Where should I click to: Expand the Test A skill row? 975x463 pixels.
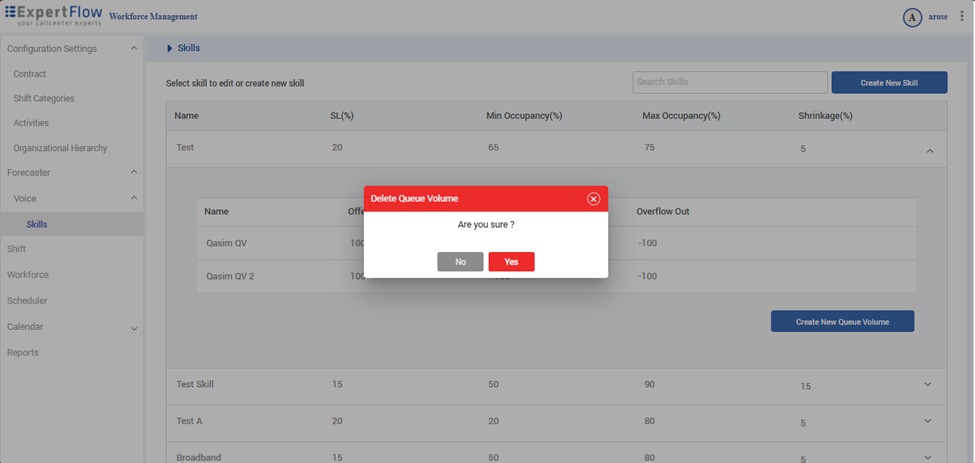[928, 422]
